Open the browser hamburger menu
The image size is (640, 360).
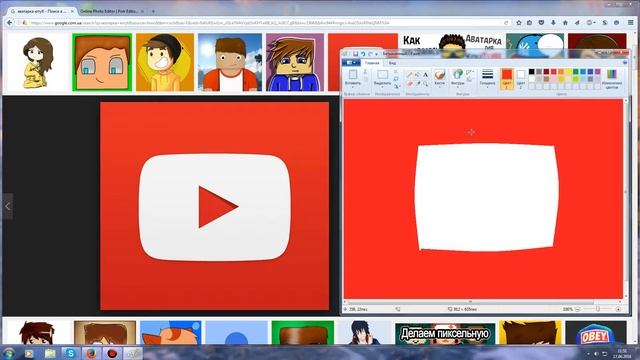coord(631,23)
